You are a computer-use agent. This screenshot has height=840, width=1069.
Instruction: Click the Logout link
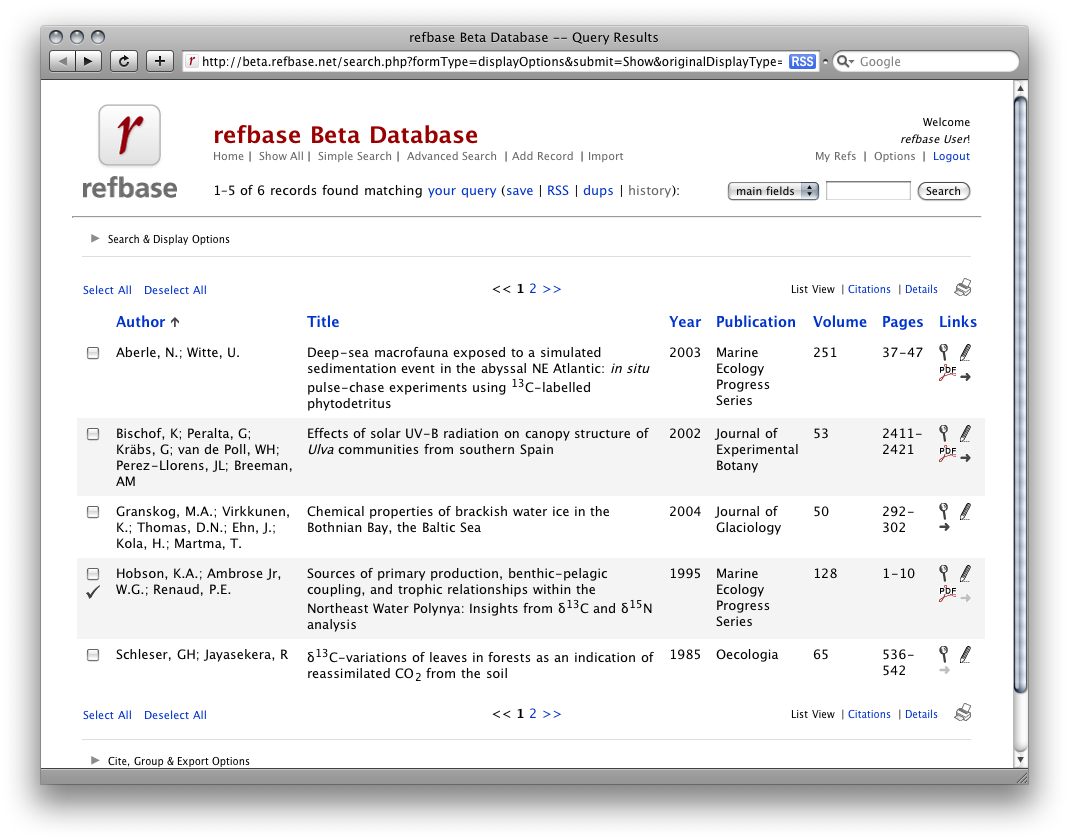click(951, 156)
